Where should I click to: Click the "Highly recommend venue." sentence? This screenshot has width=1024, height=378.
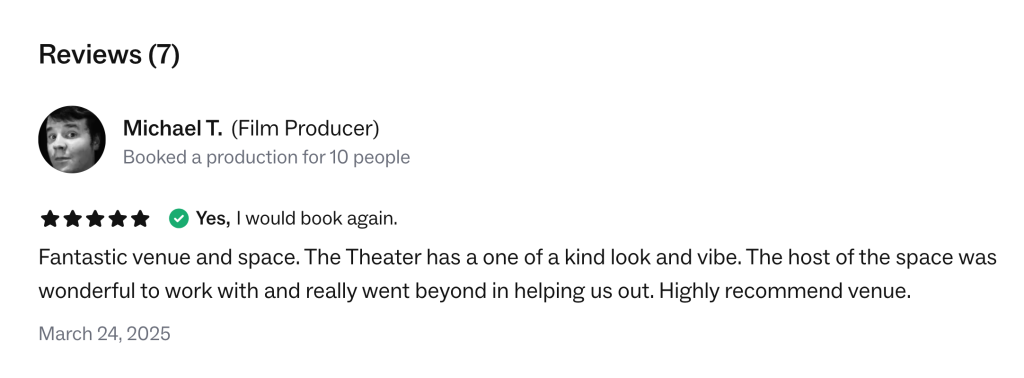coord(785,291)
